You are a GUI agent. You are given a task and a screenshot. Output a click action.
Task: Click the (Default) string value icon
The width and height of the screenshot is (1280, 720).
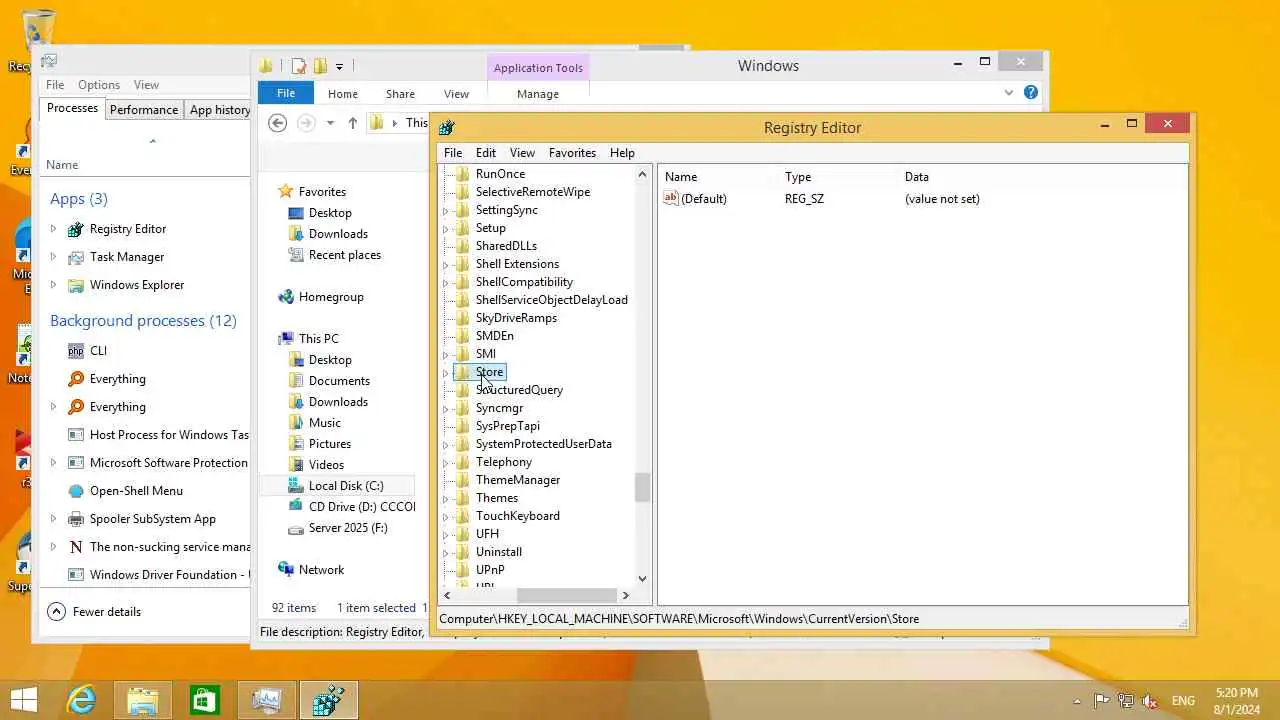click(x=671, y=198)
